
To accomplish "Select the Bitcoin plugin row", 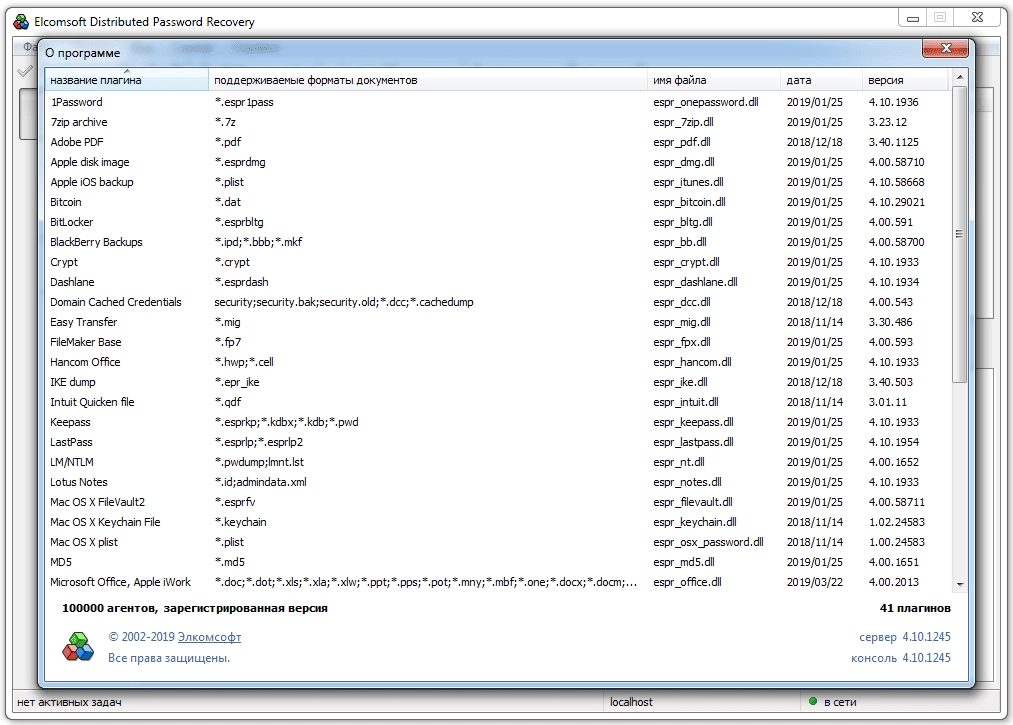I will 497,202.
